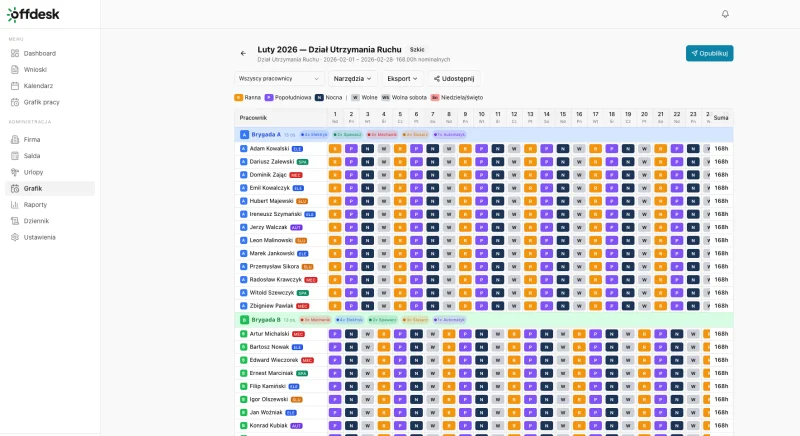The height and width of the screenshot is (436, 800).
Task: Go back using the left arrow
Action: (x=243, y=53)
